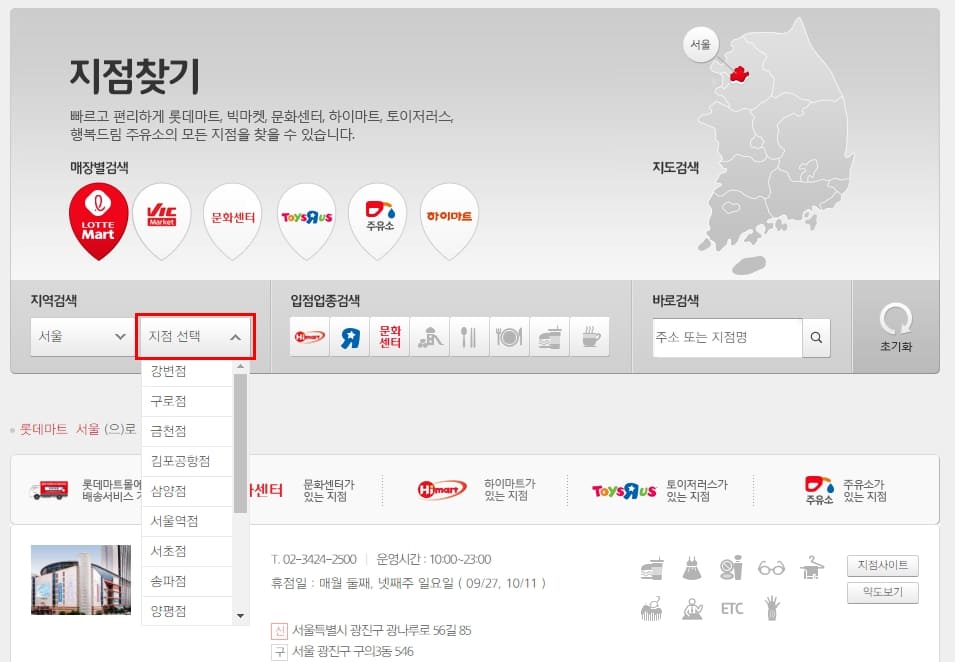Filter by kids playground icon

(x=429, y=336)
